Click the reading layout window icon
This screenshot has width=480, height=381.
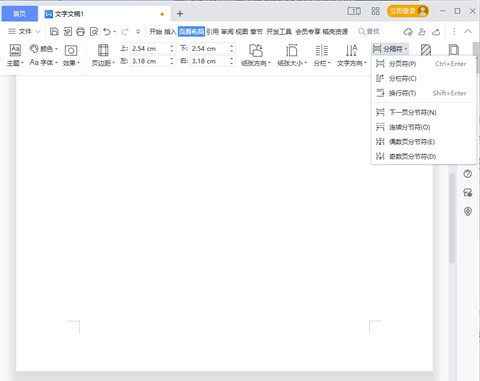pyautogui.click(x=354, y=11)
